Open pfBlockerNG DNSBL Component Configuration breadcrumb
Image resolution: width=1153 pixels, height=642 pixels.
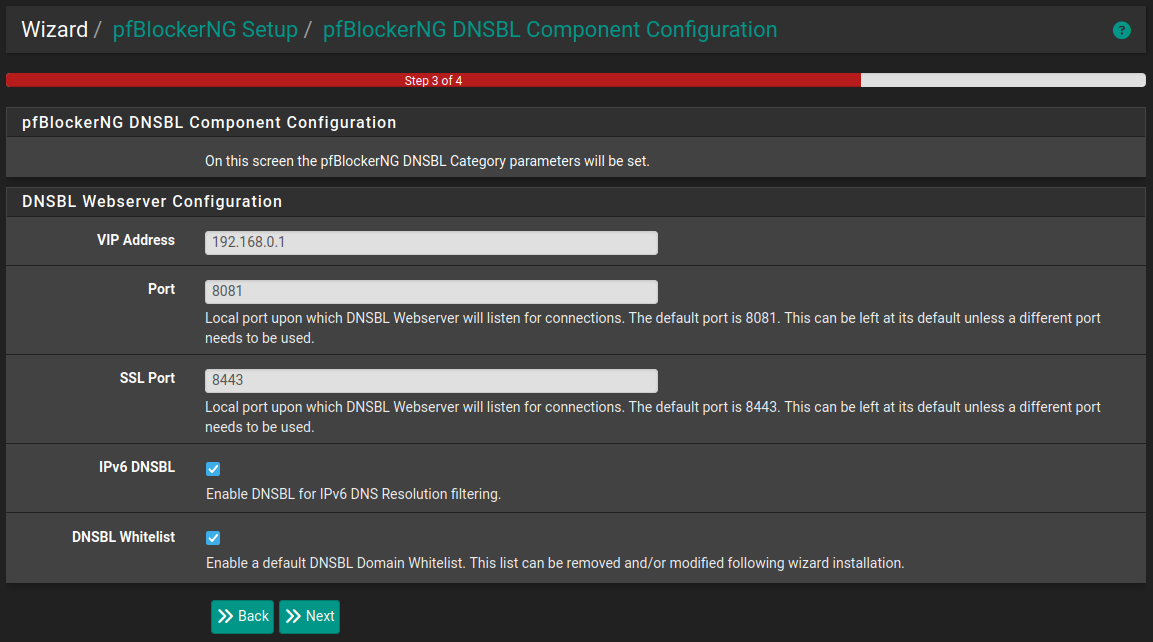(550, 29)
